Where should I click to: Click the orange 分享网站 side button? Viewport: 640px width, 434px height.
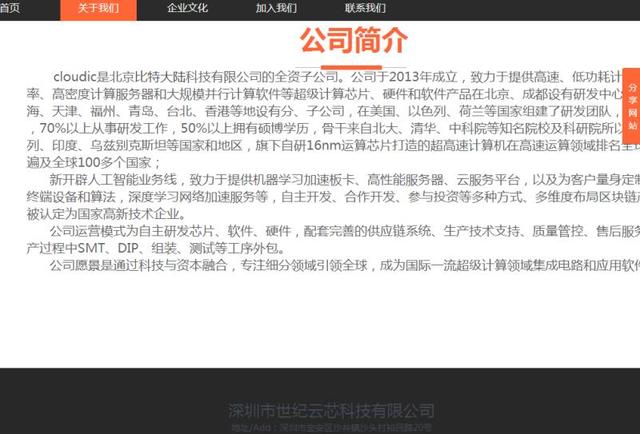(x=631, y=106)
